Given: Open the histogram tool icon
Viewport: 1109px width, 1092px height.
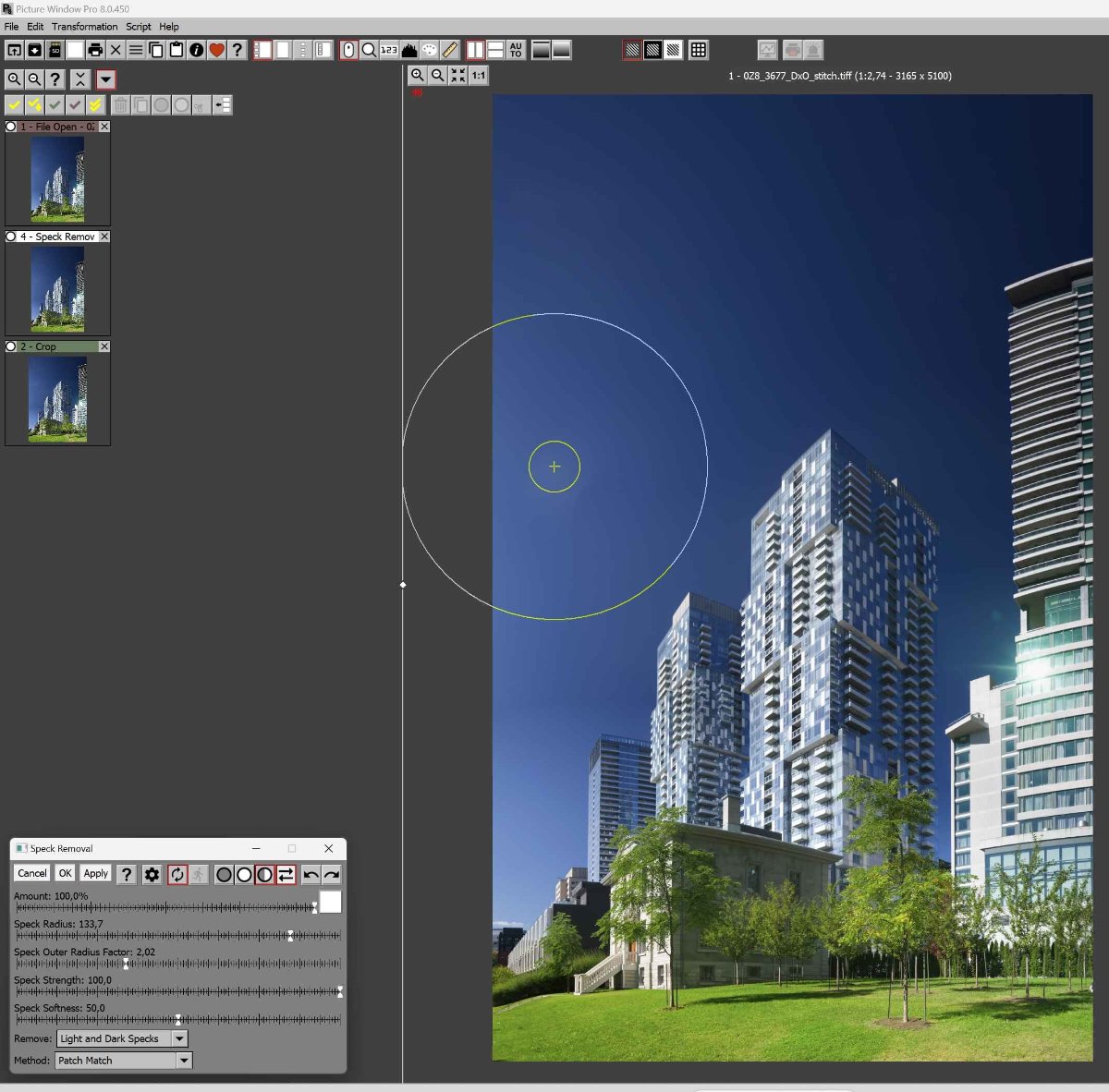Looking at the screenshot, I should 409,50.
